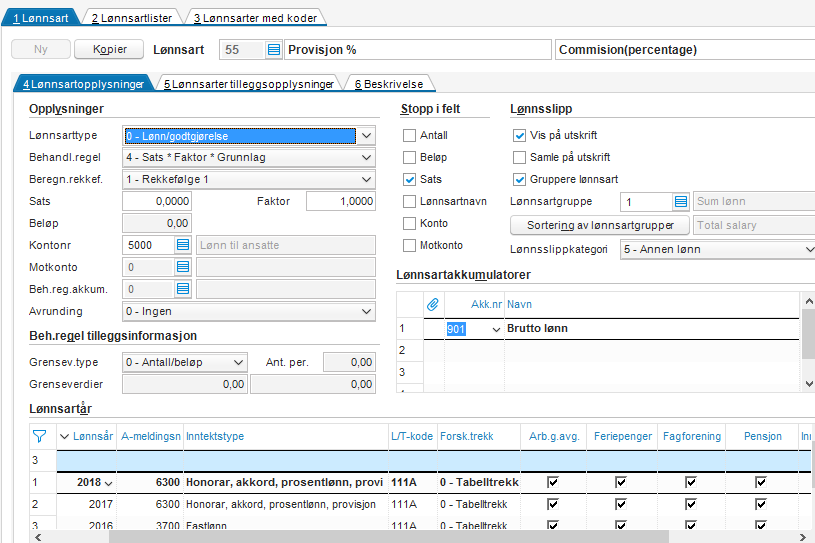Click the Provisjon % name field
This screenshot has height=543, width=815.
click(418, 50)
